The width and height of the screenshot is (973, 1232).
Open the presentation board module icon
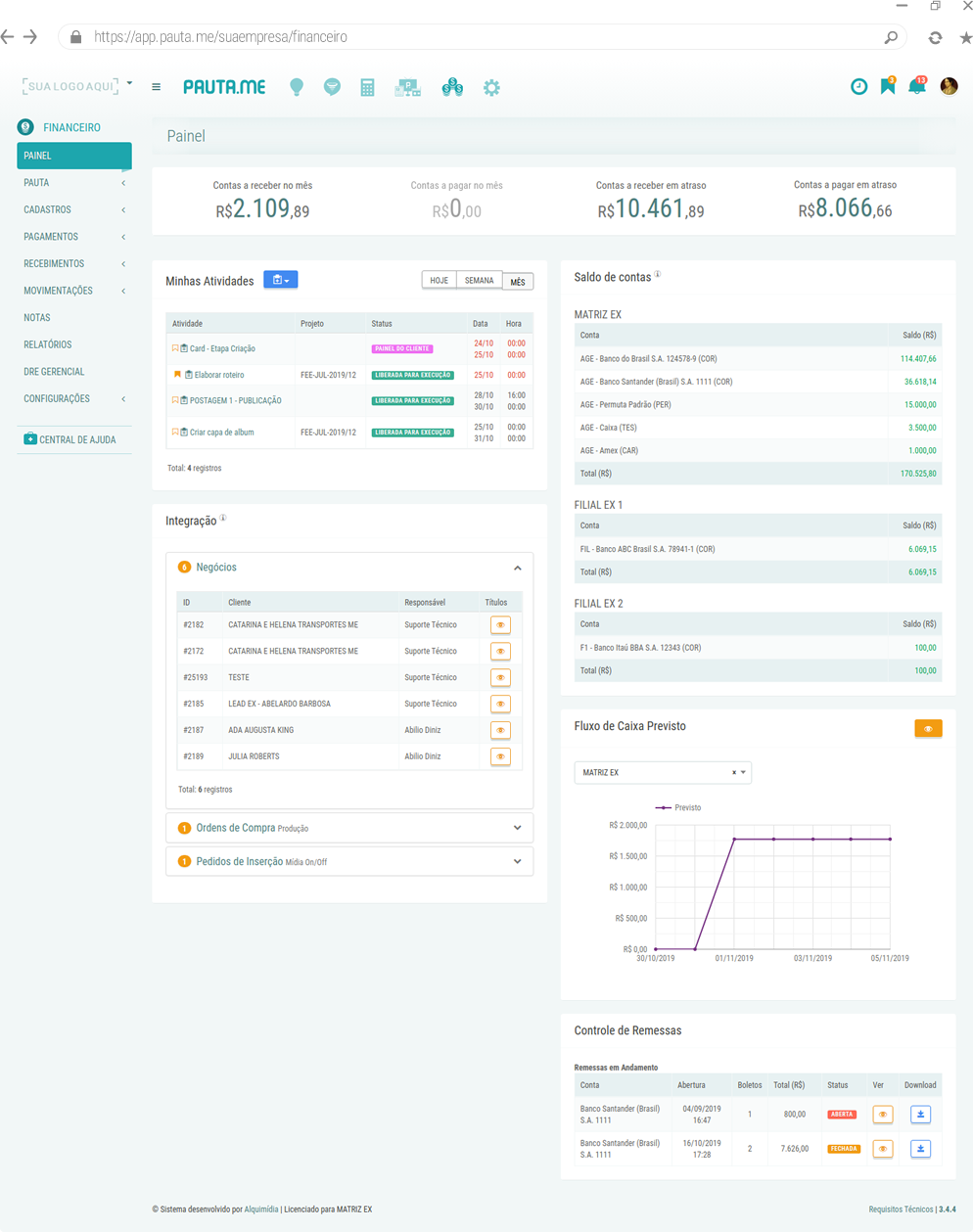pos(408,87)
